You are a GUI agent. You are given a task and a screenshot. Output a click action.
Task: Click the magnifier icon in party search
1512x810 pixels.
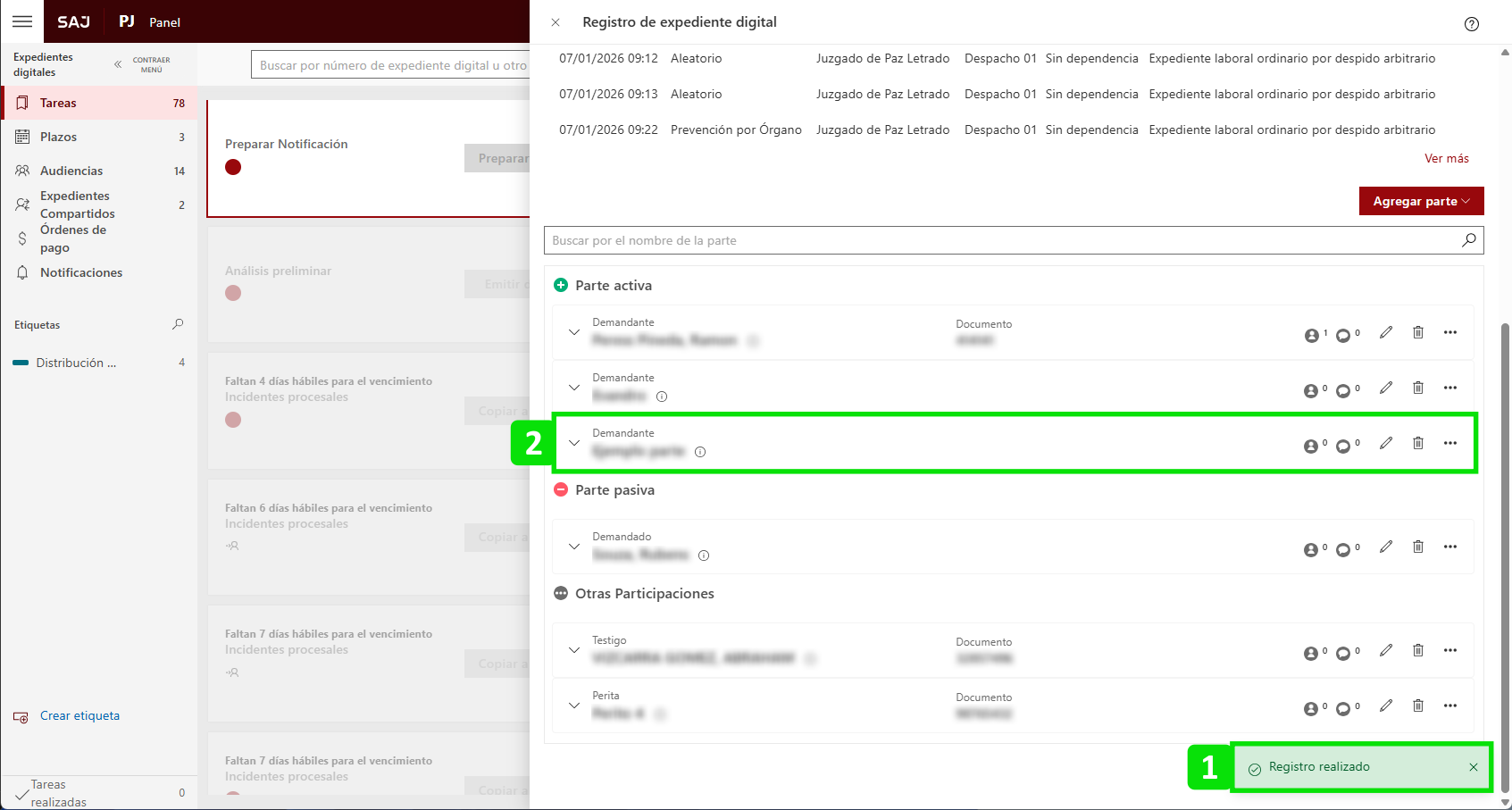(x=1468, y=240)
